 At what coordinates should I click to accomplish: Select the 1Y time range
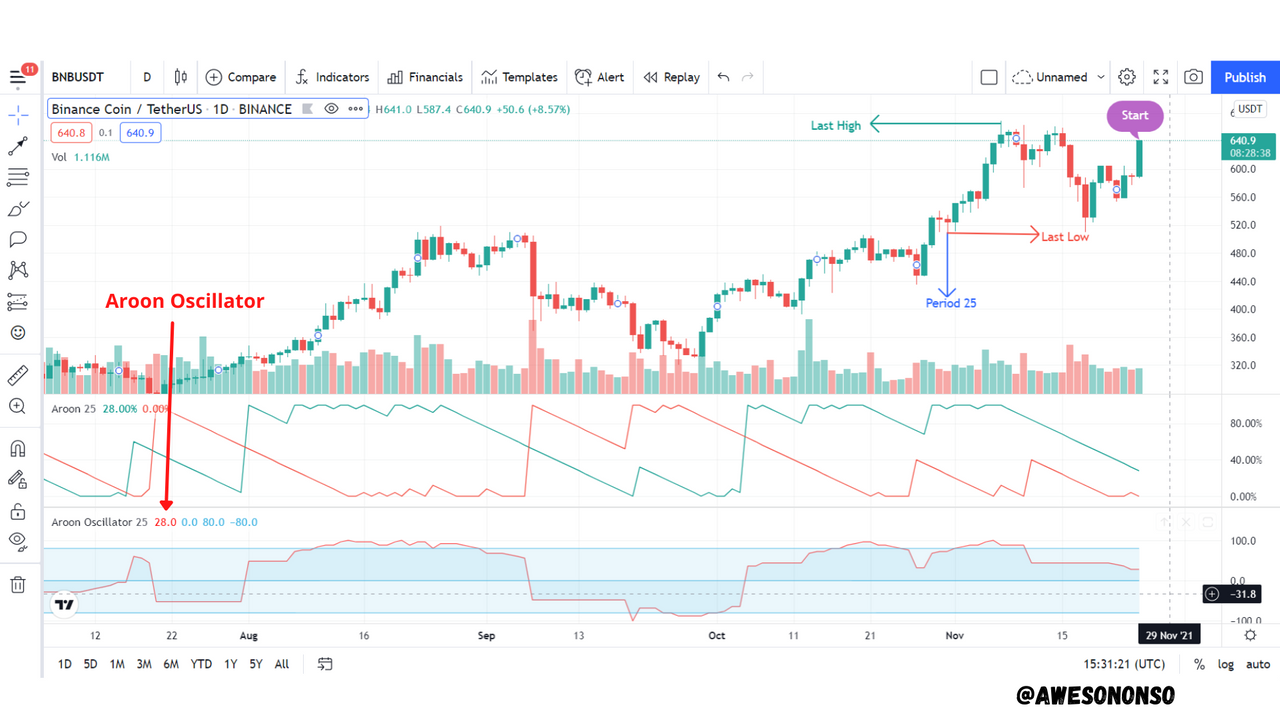tap(231, 664)
